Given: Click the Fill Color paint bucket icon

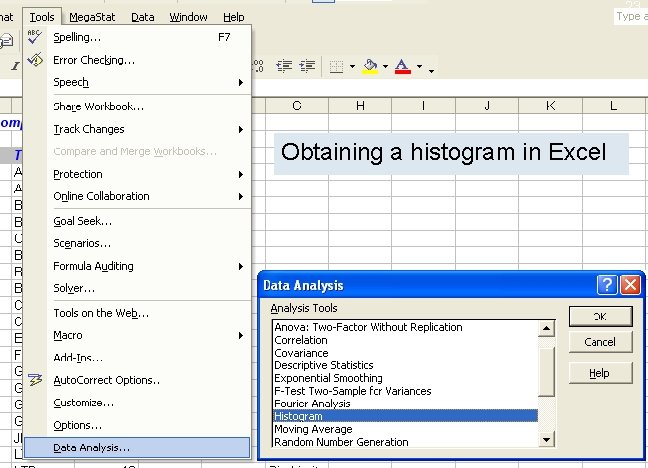Looking at the screenshot, I should (x=370, y=66).
